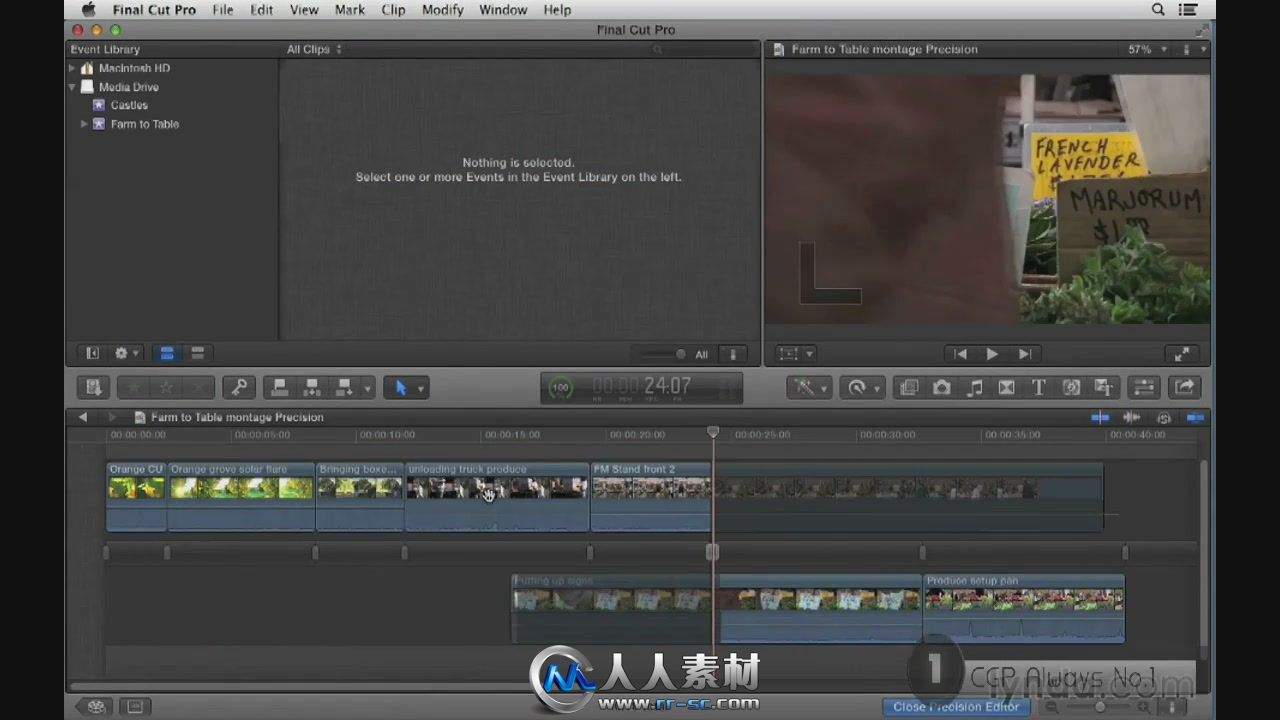Toggle solo headphones button in timeline

[x=1164, y=417]
